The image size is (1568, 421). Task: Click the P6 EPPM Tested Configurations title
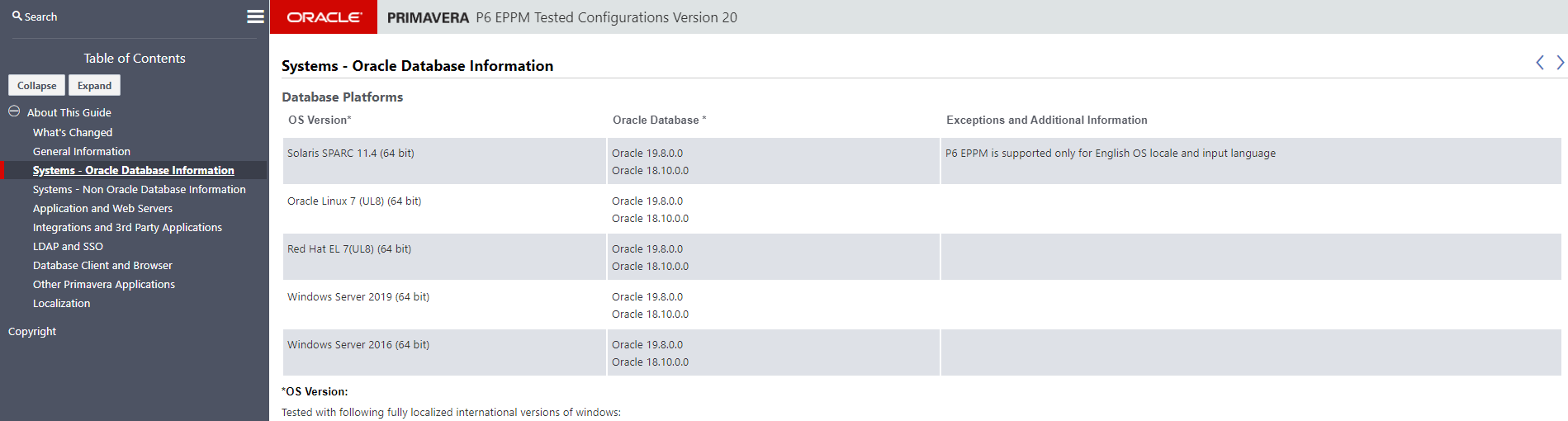click(606, 17)
